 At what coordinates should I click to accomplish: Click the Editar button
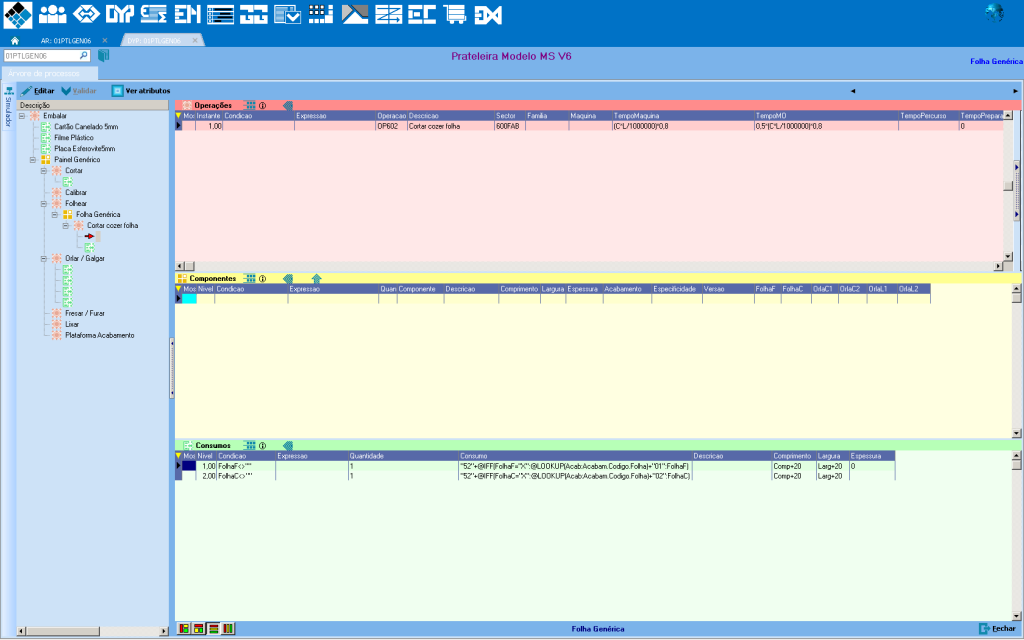click(37, 90)
